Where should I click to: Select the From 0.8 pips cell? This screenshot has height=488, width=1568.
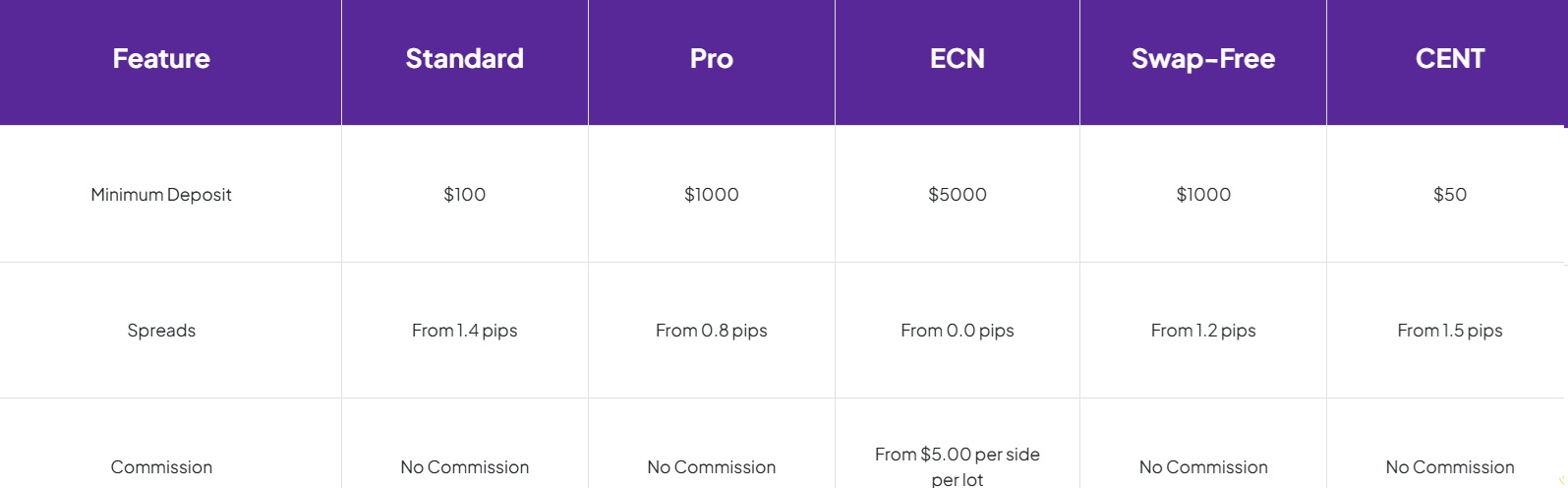coord(711,331)
